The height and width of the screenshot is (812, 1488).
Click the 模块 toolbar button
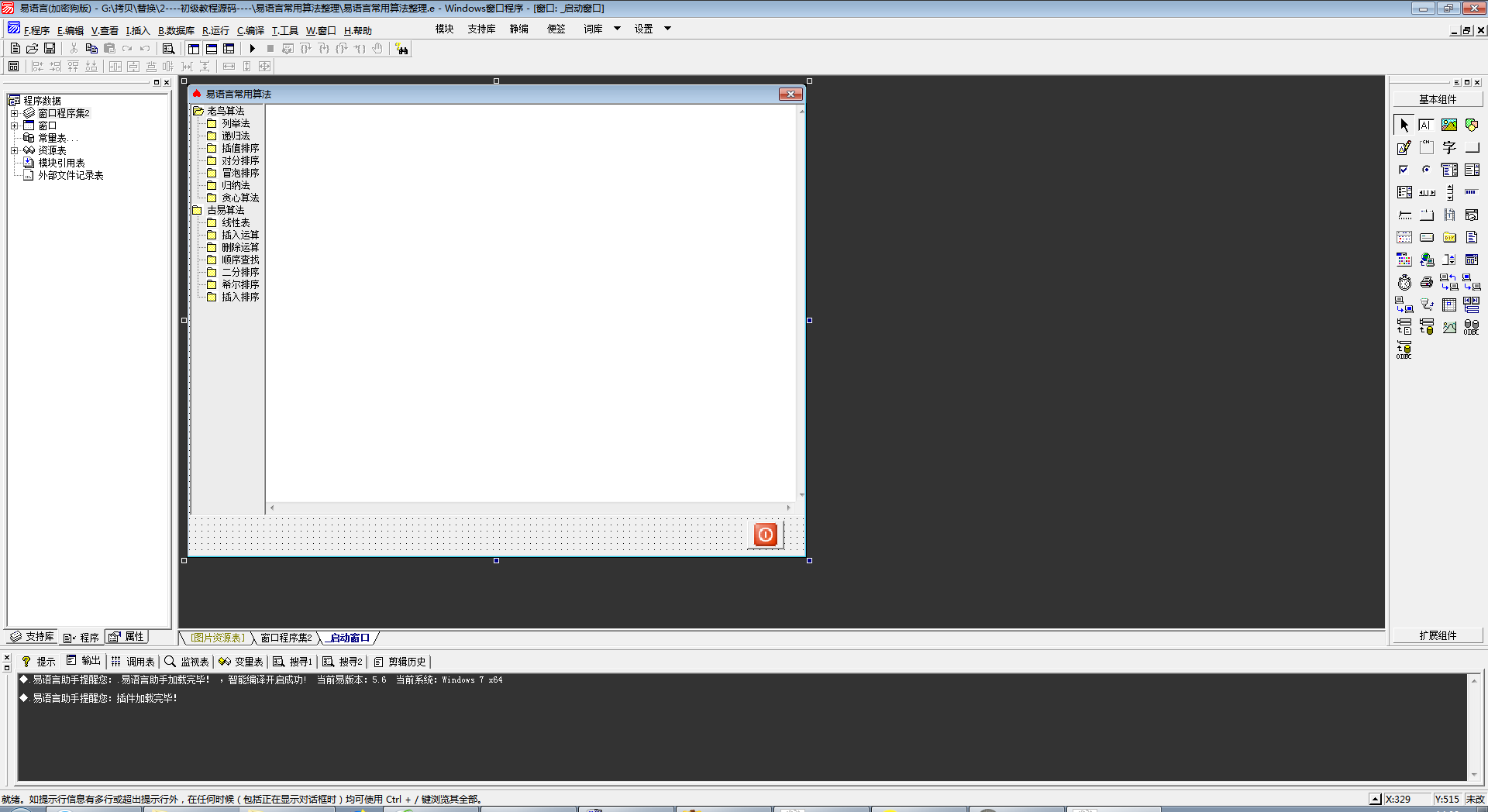444,29
